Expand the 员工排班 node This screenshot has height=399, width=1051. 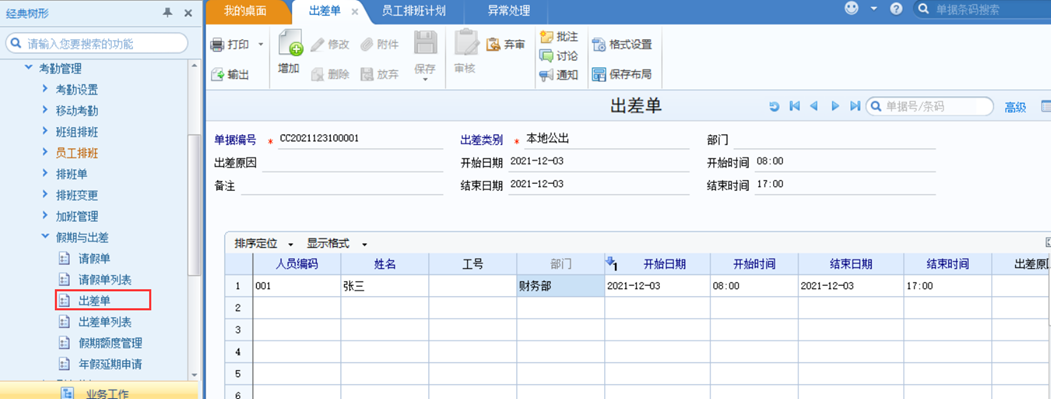pyautogui.click(x=45, y=153)
